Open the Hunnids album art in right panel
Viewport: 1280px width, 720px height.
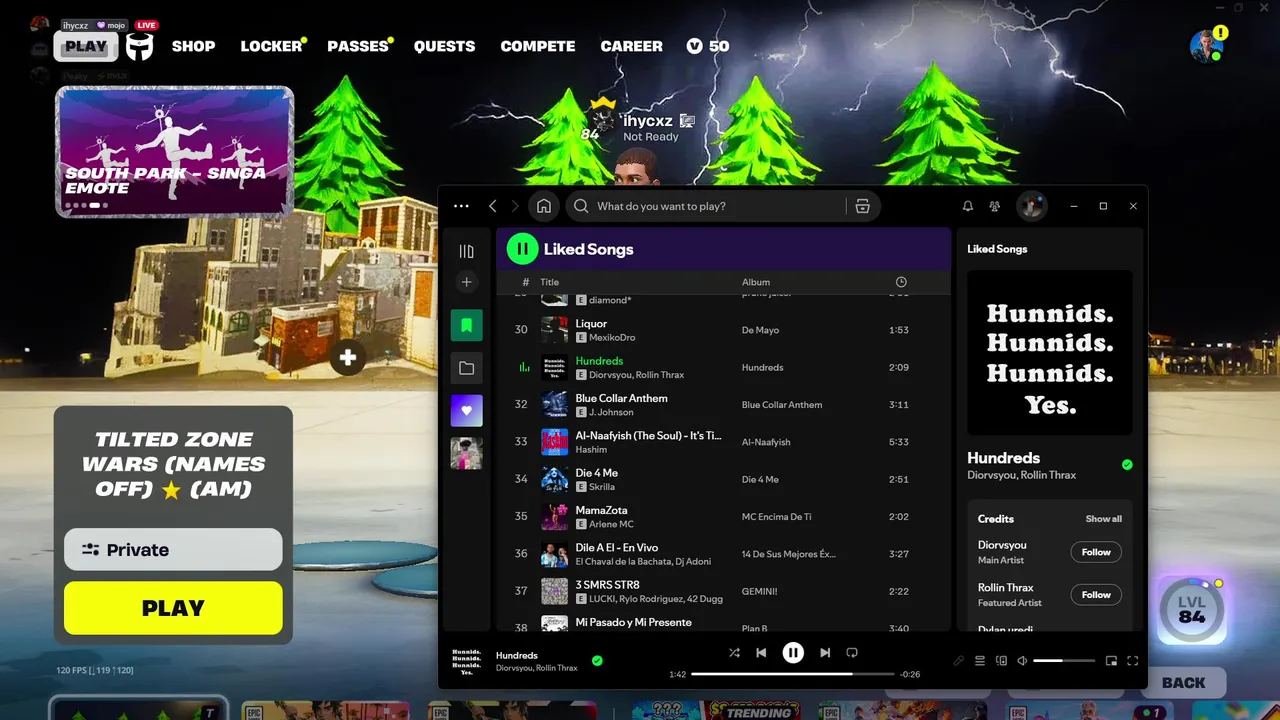(x=1050, y=353)
